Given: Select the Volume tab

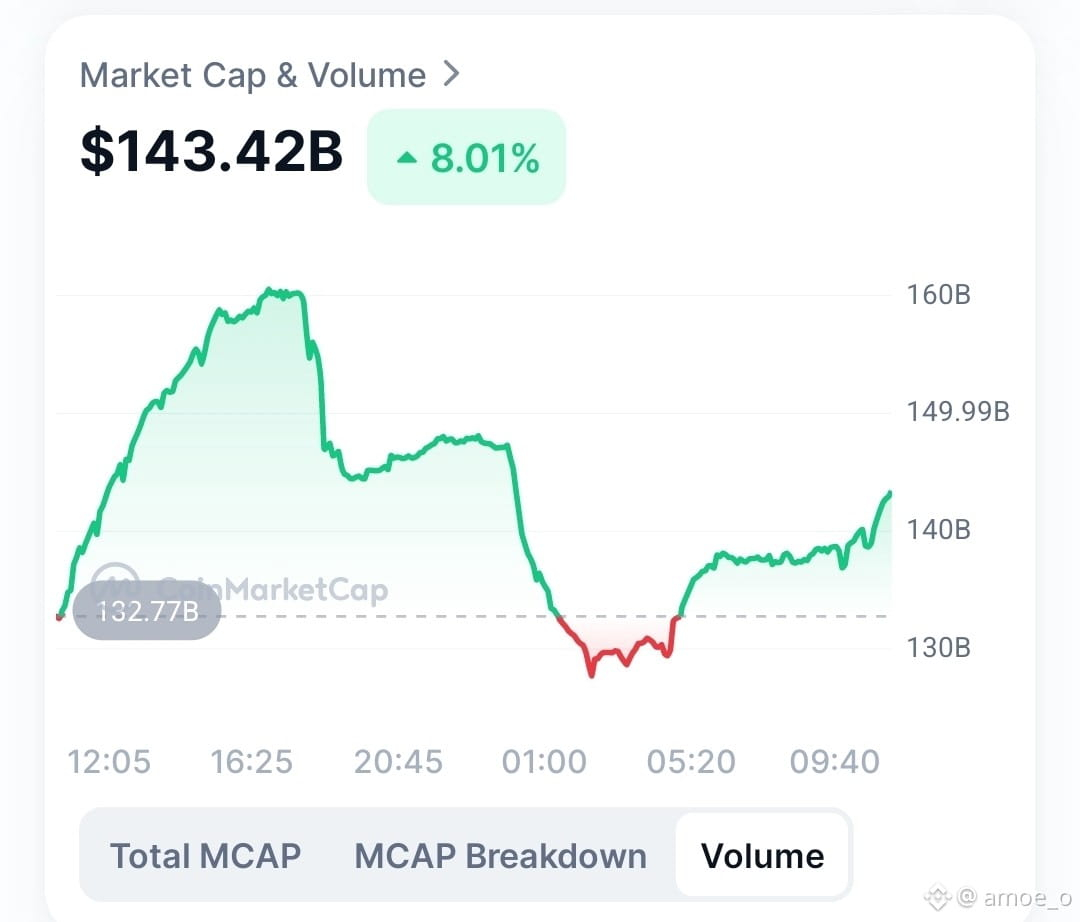Looking at the screenshot, I should pos(762,856).
